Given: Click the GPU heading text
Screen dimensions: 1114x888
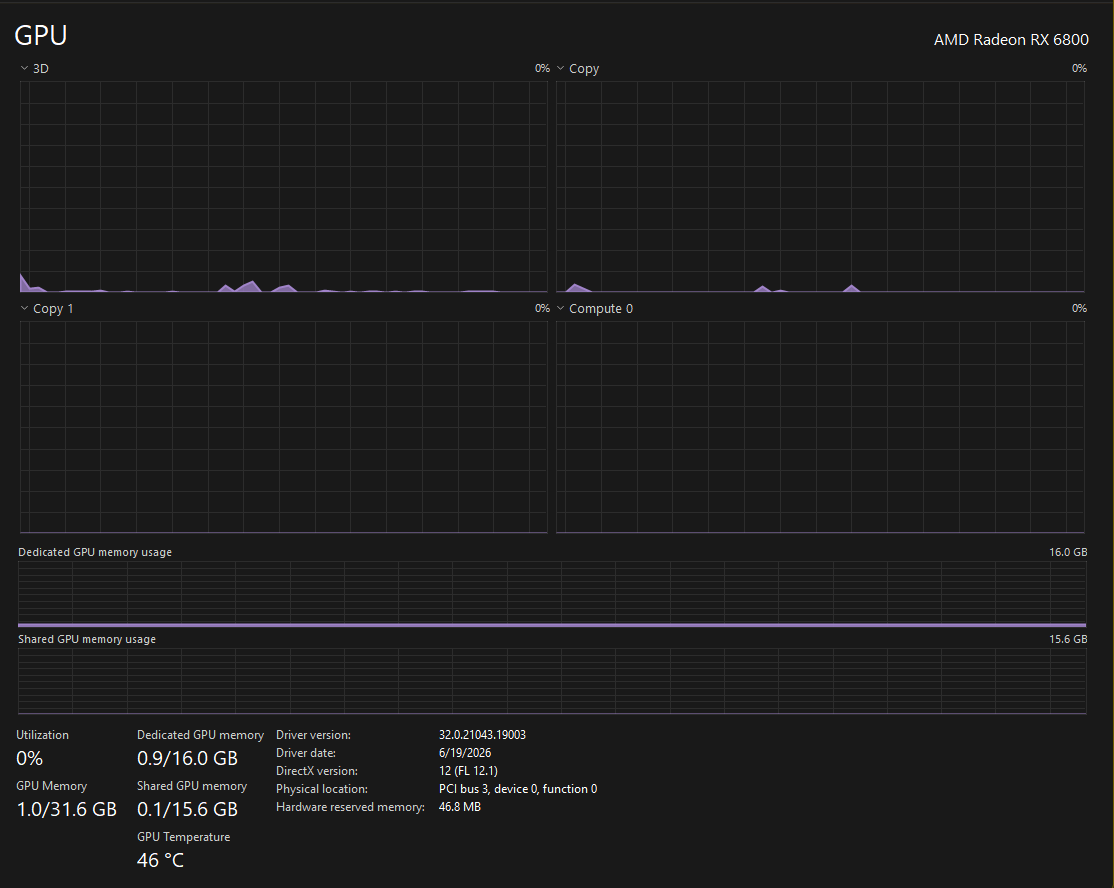Looking at the screenshot, I should [40, 36].
